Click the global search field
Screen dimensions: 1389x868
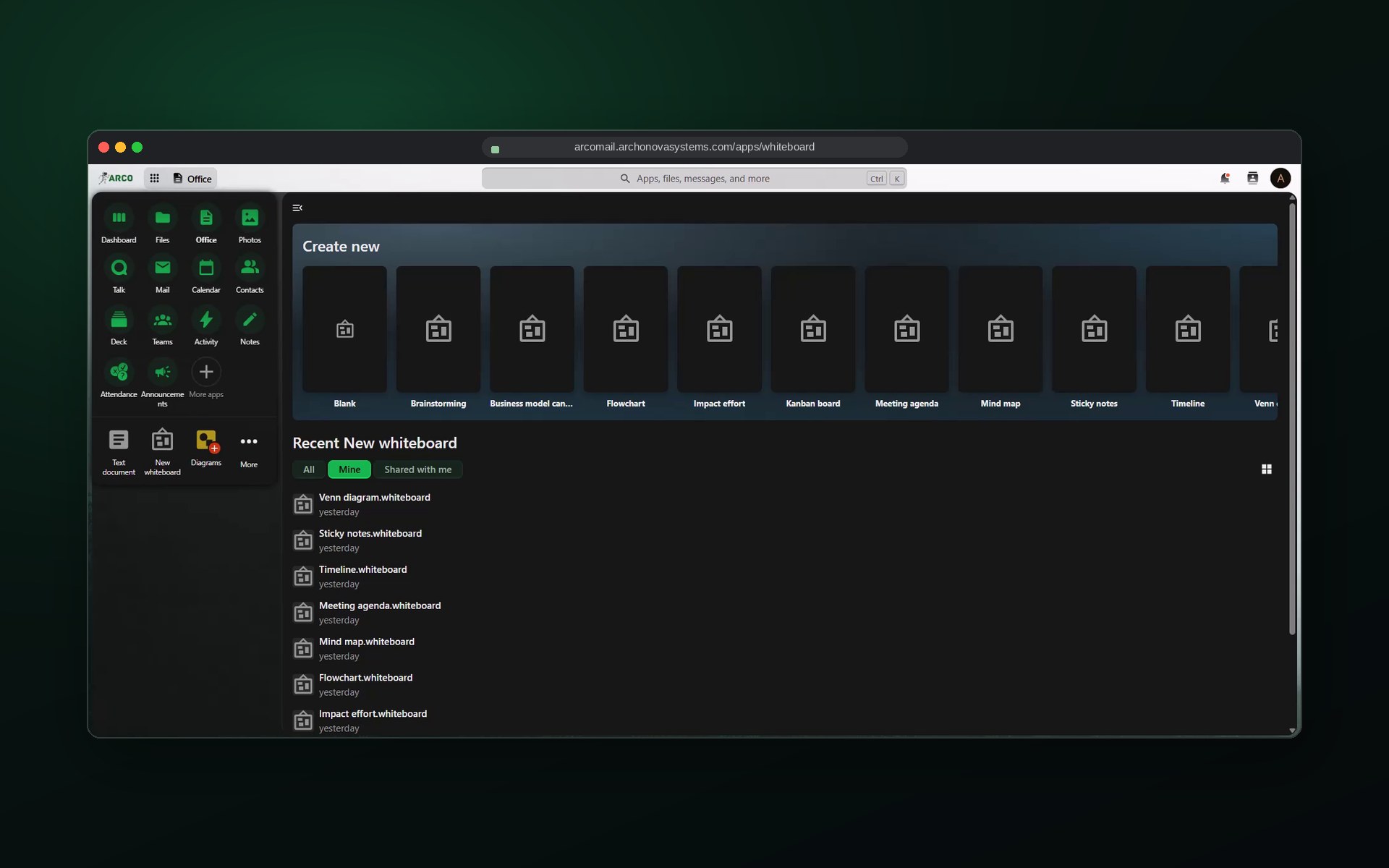[694, 178]
